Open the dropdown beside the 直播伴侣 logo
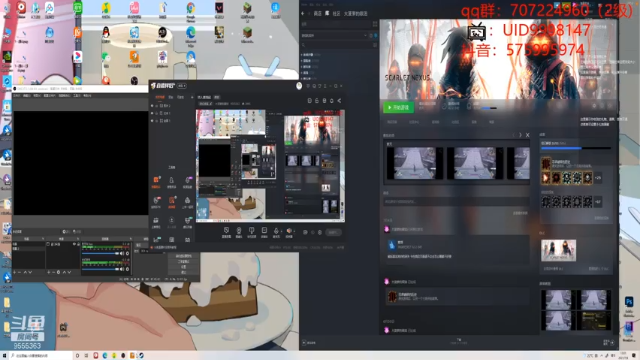The height and width of the screenshot is (360, 640). (182, 86)
